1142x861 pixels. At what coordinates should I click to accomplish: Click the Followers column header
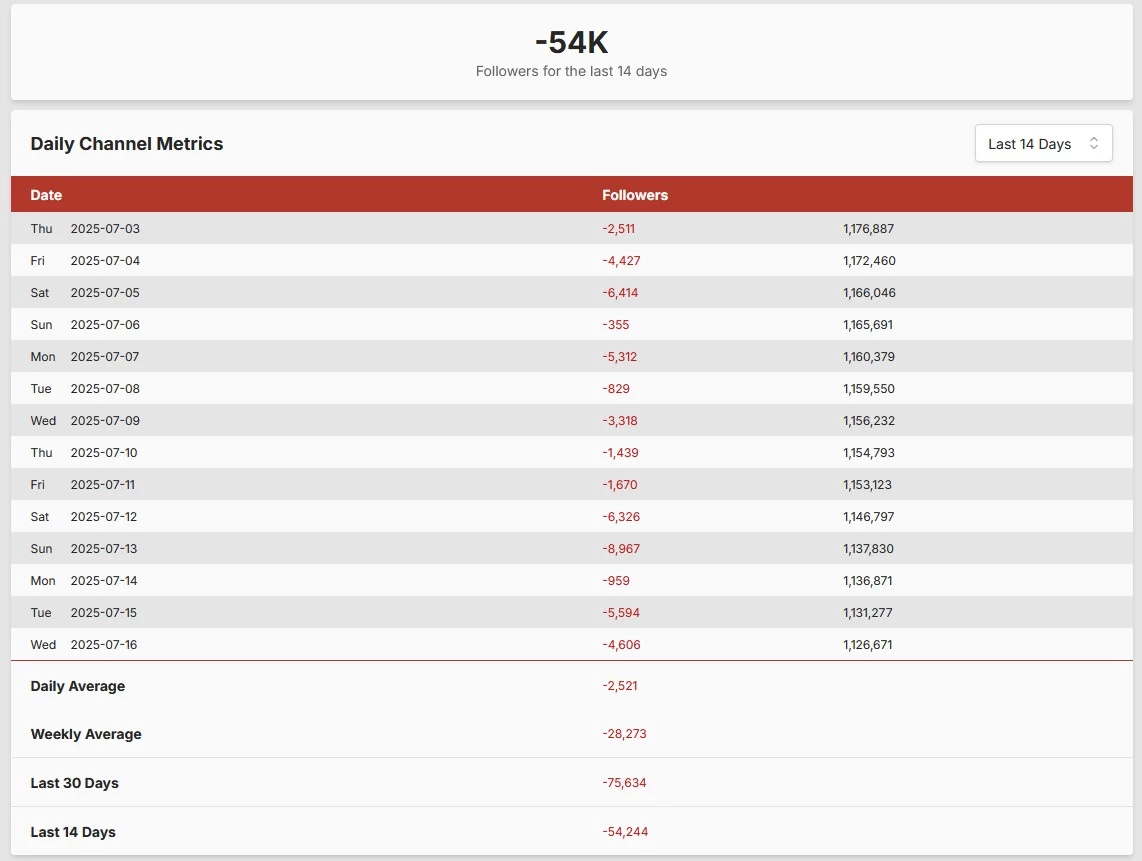coord(635,195)
